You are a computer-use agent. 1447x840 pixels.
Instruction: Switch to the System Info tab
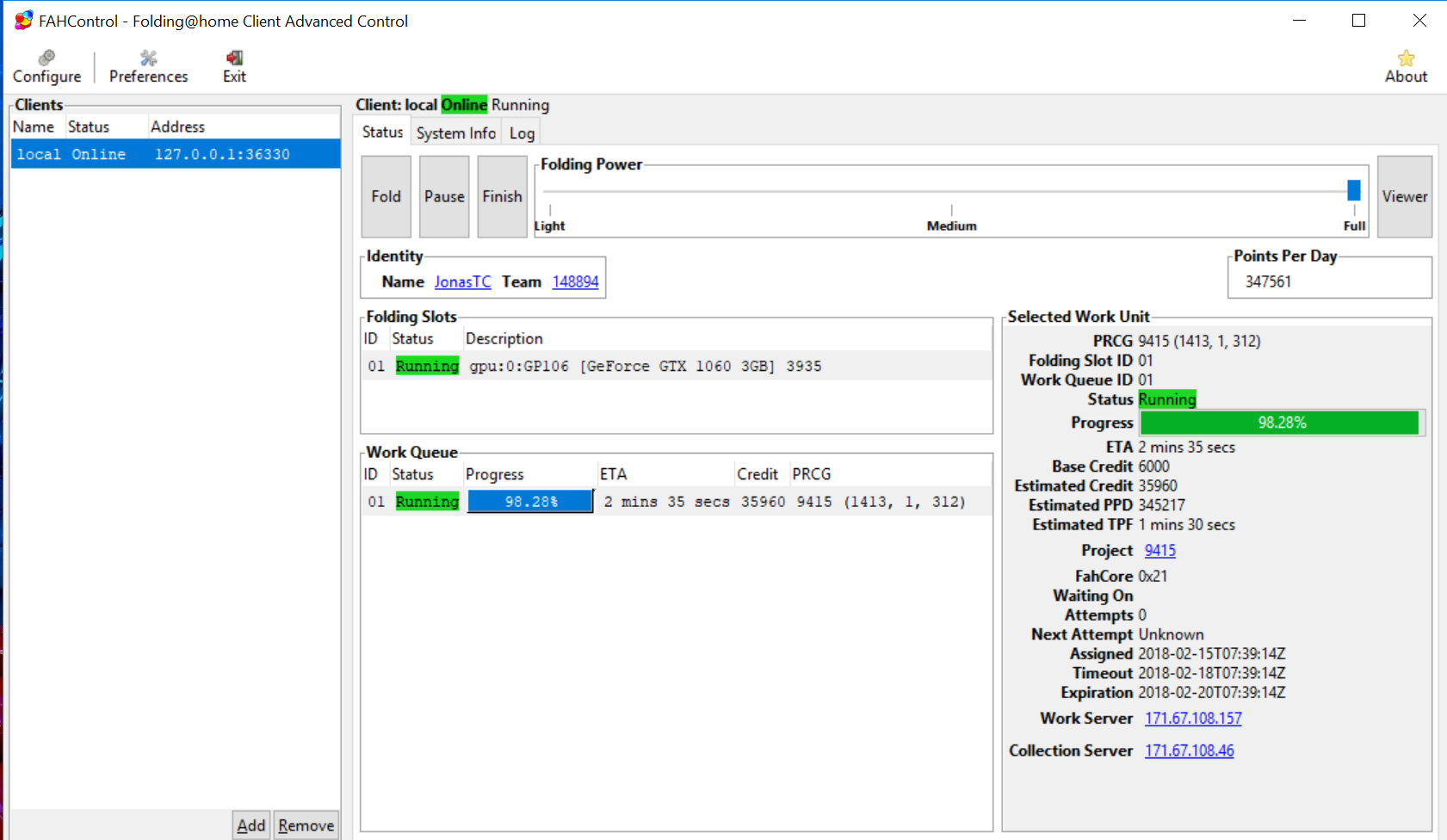point(456,133)
